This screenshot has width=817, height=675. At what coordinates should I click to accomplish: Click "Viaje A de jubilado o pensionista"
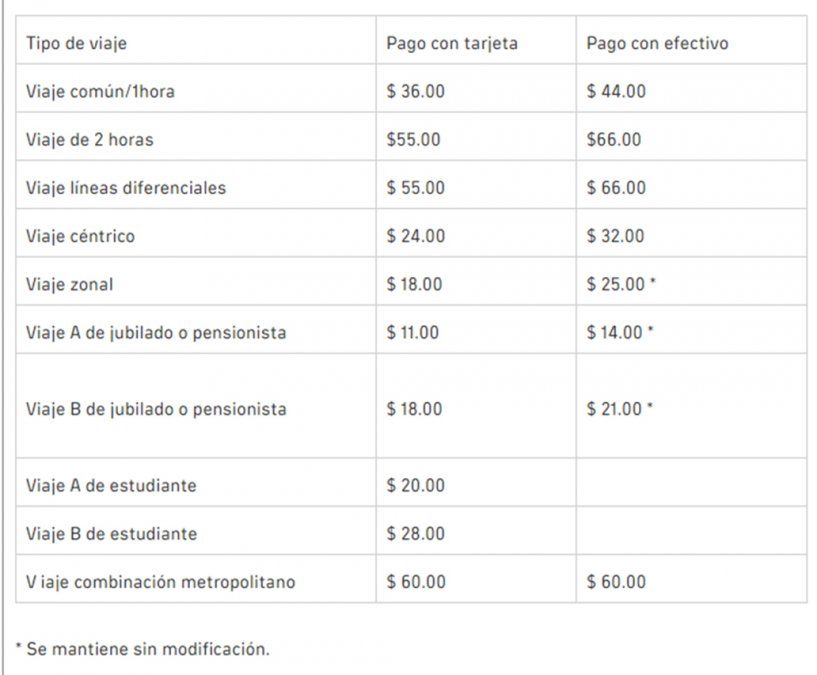coord(156,333)
